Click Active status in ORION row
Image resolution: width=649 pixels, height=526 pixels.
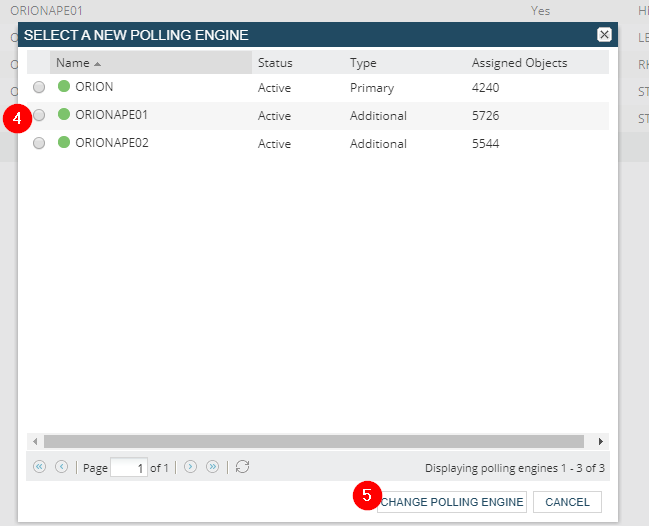click(274, 88)
